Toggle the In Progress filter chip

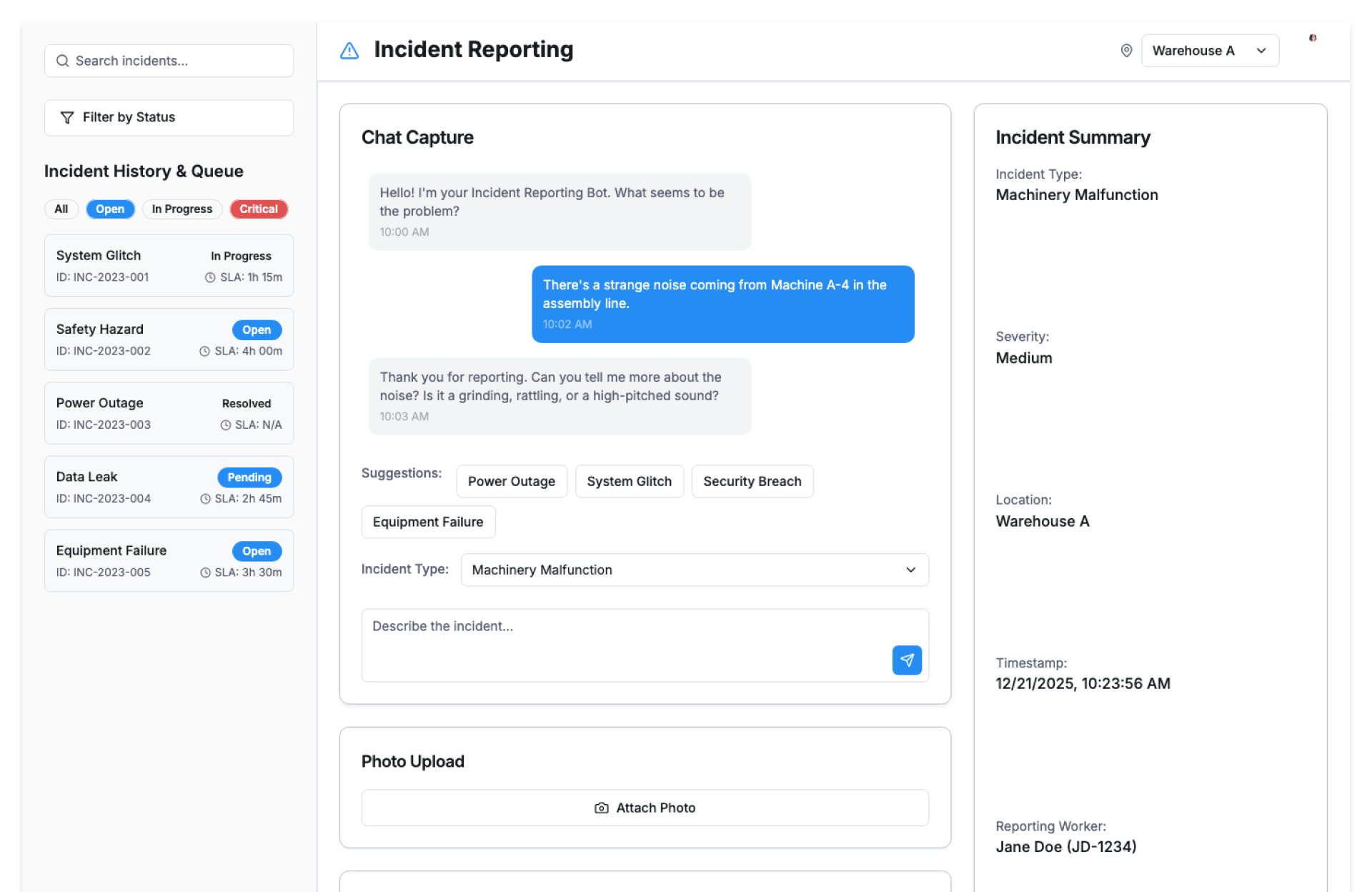182,209
